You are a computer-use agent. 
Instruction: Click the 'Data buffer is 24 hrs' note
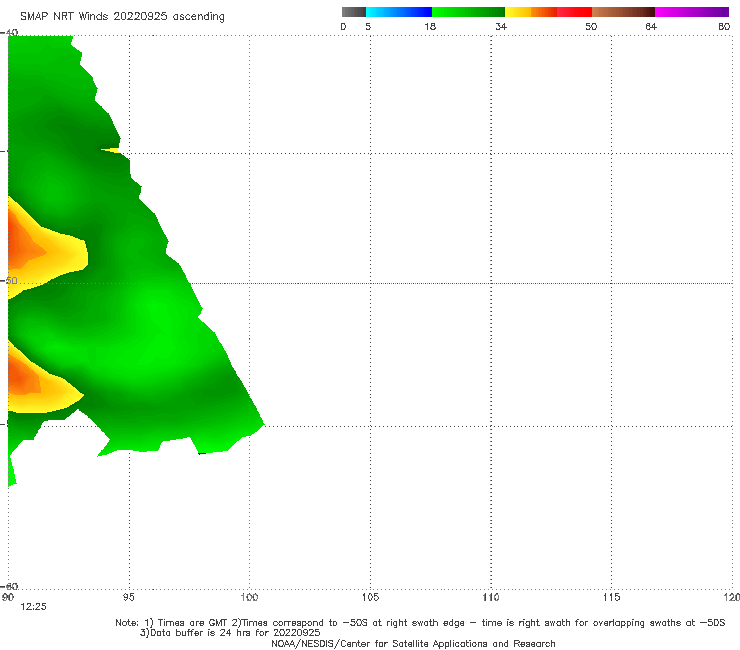click(x=230, y=633)
